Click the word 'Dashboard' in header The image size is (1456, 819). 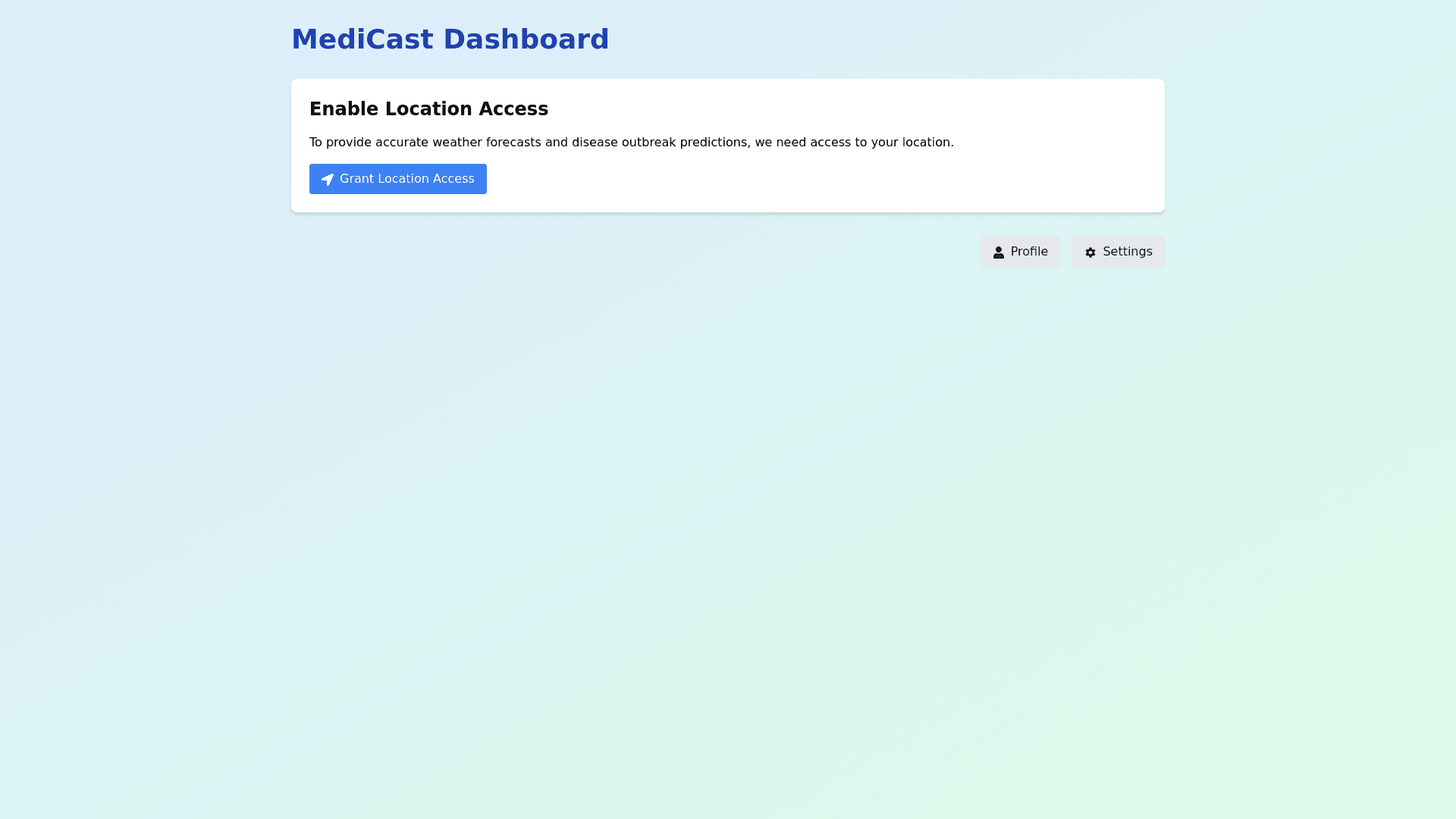point(526,39)
